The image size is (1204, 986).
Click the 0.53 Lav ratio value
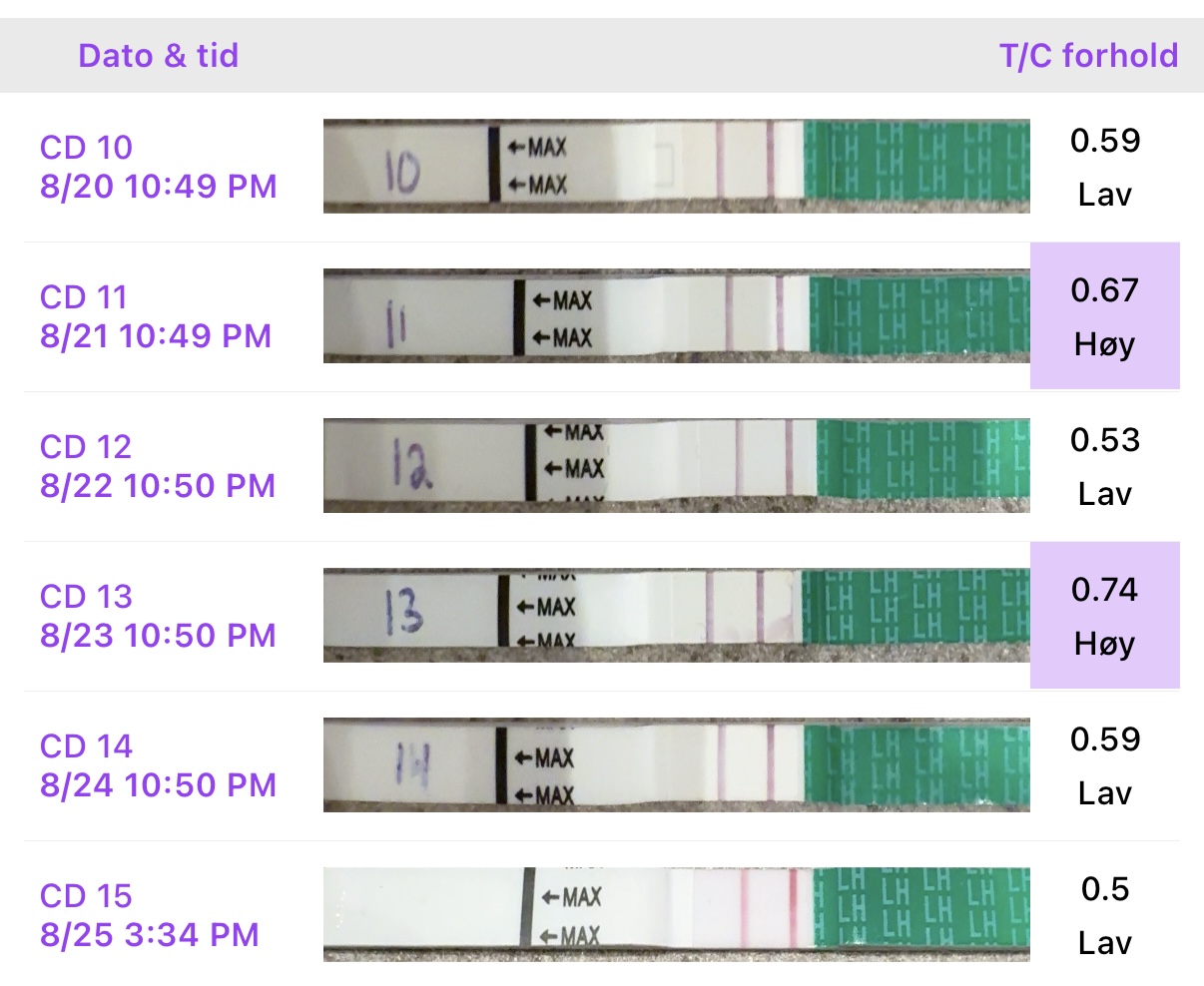1104,466
